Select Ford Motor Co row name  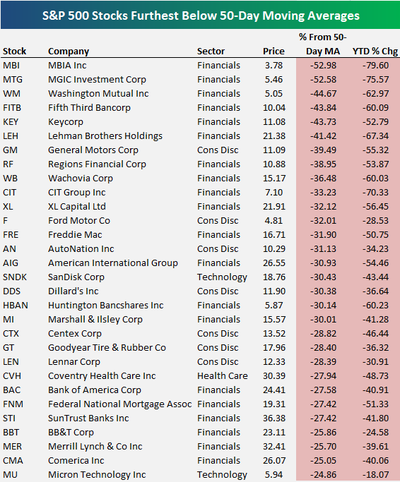[x=79, y=221]
